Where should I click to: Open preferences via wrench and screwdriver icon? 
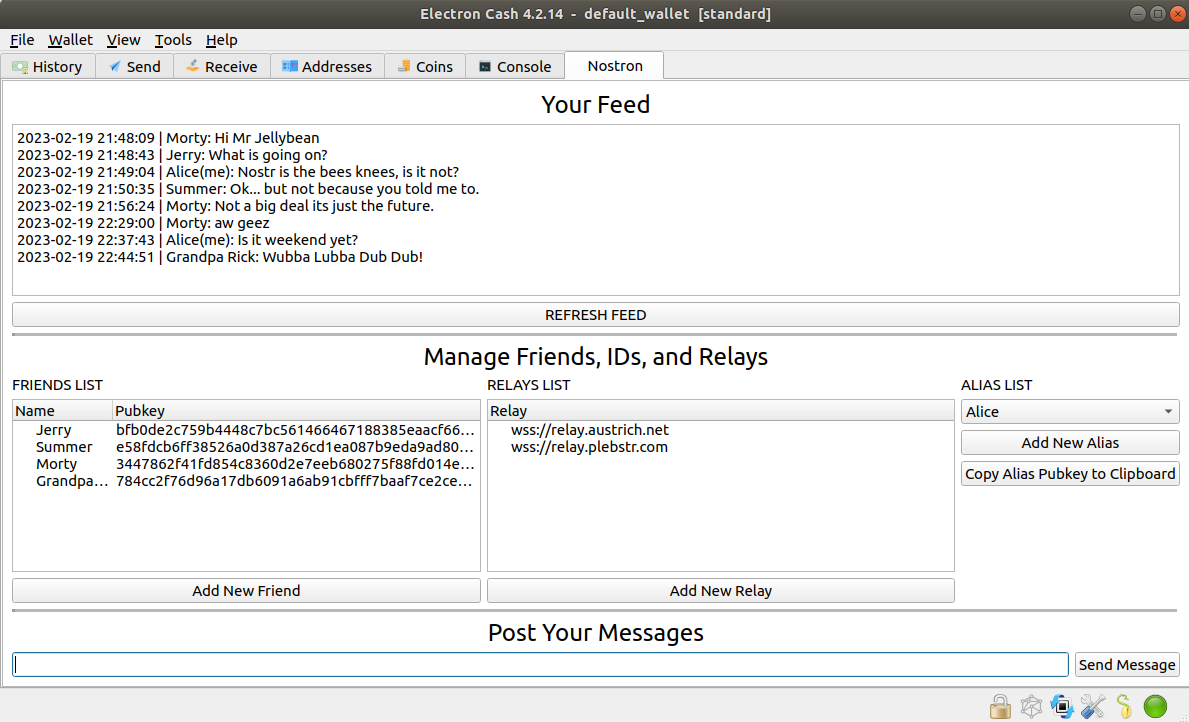[x=1093, y=706]
